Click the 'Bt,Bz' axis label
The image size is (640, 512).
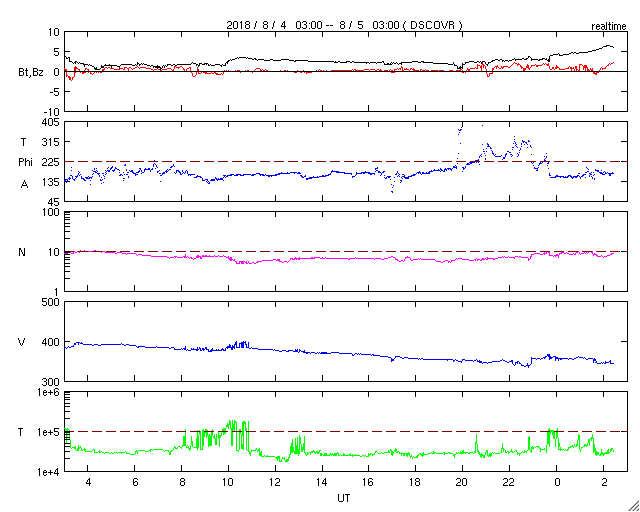pos(30,73)
